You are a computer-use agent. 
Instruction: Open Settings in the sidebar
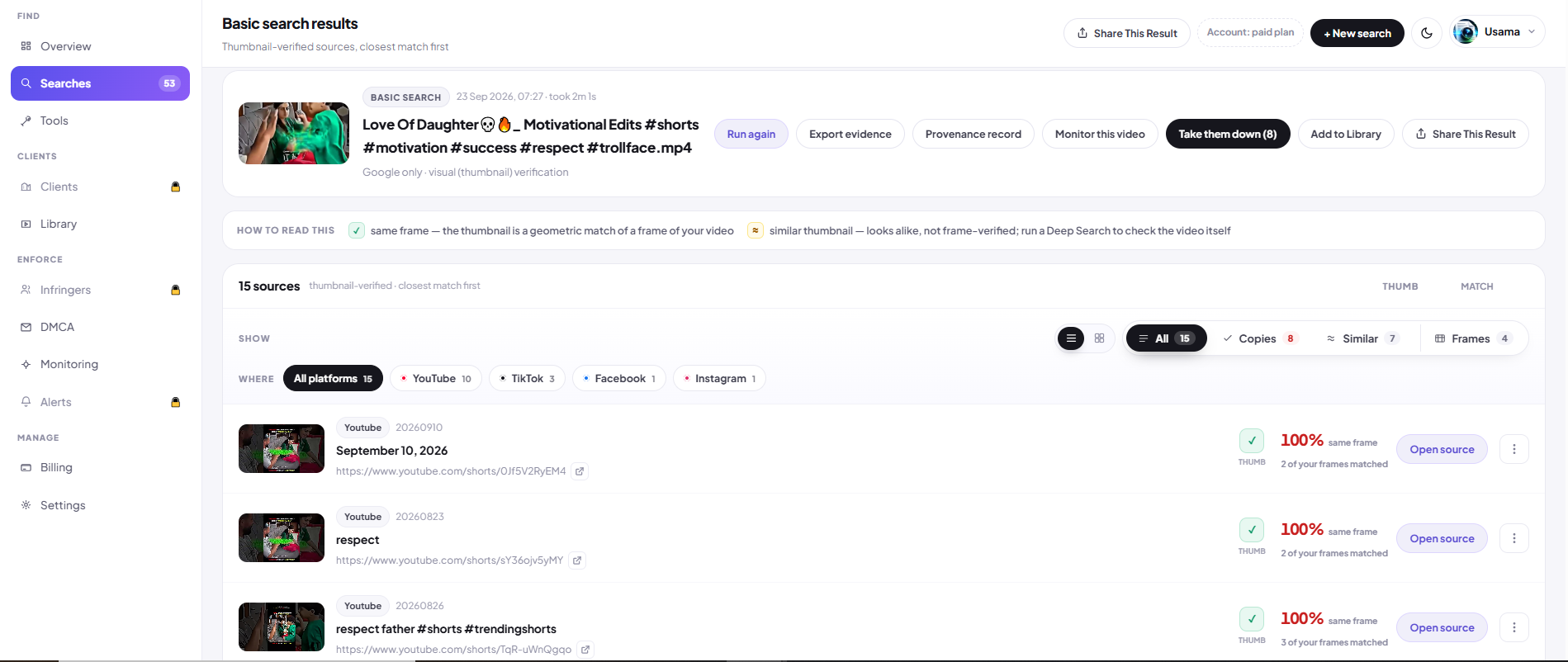tap(100, 505)
